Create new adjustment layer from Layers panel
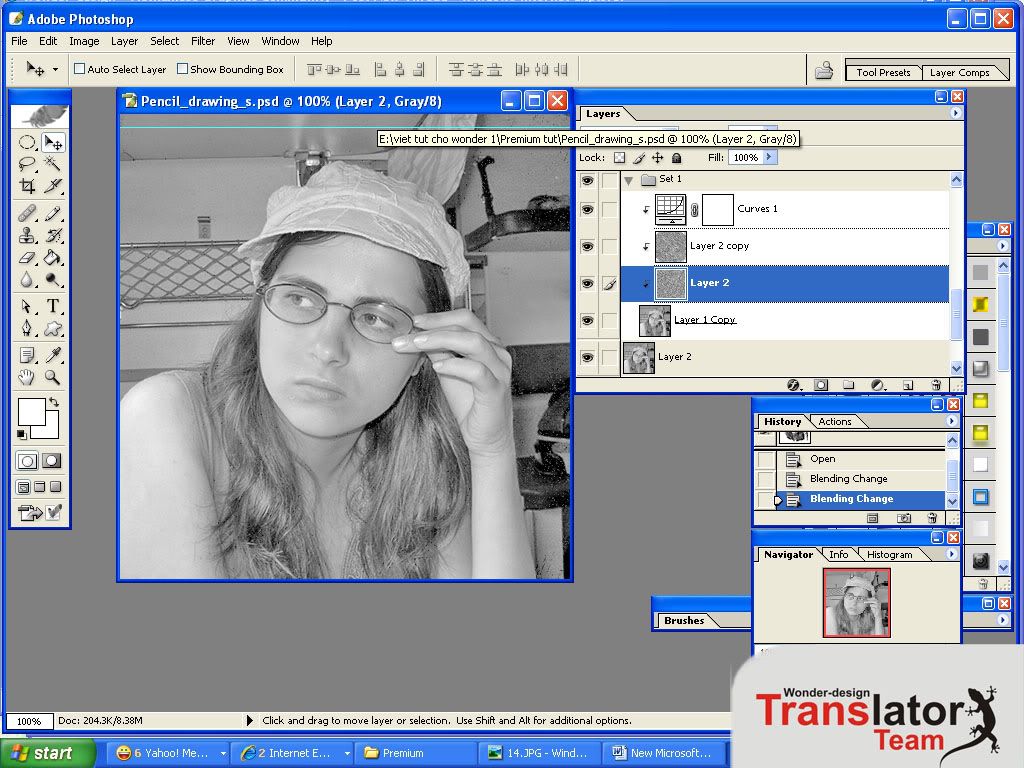Image resolution: width=1024 pixels, height=768 pixels. [x=878, y=385]
